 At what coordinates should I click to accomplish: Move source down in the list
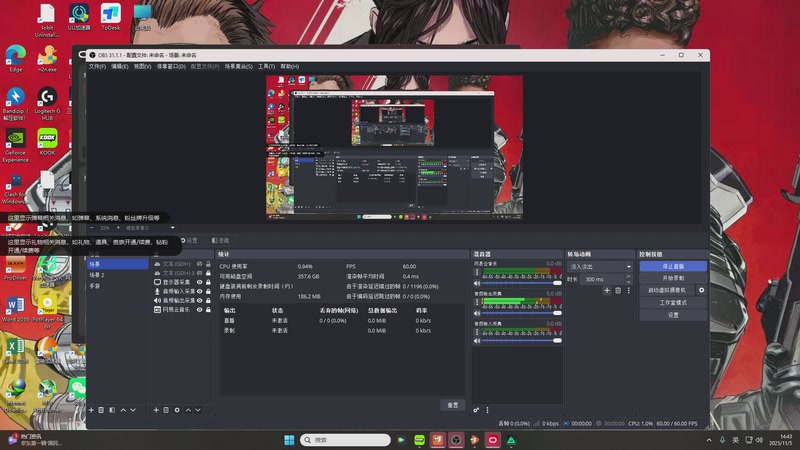(198, 410)
